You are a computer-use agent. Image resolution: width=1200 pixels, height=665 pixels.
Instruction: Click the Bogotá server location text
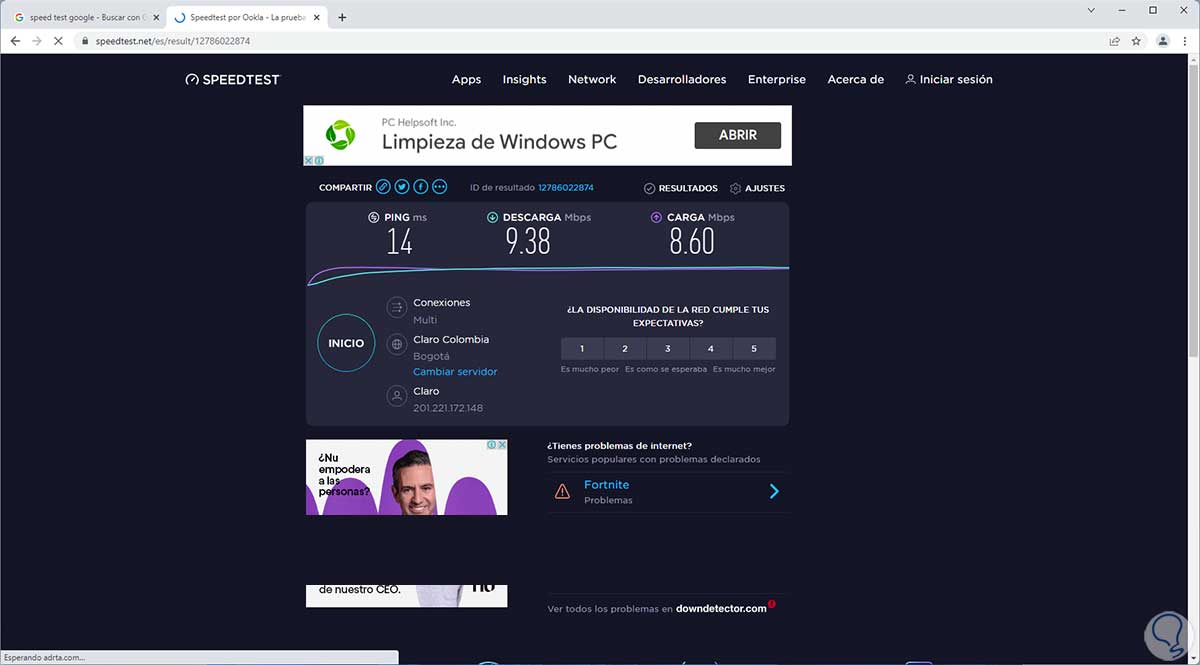click(x=432, y=356)
